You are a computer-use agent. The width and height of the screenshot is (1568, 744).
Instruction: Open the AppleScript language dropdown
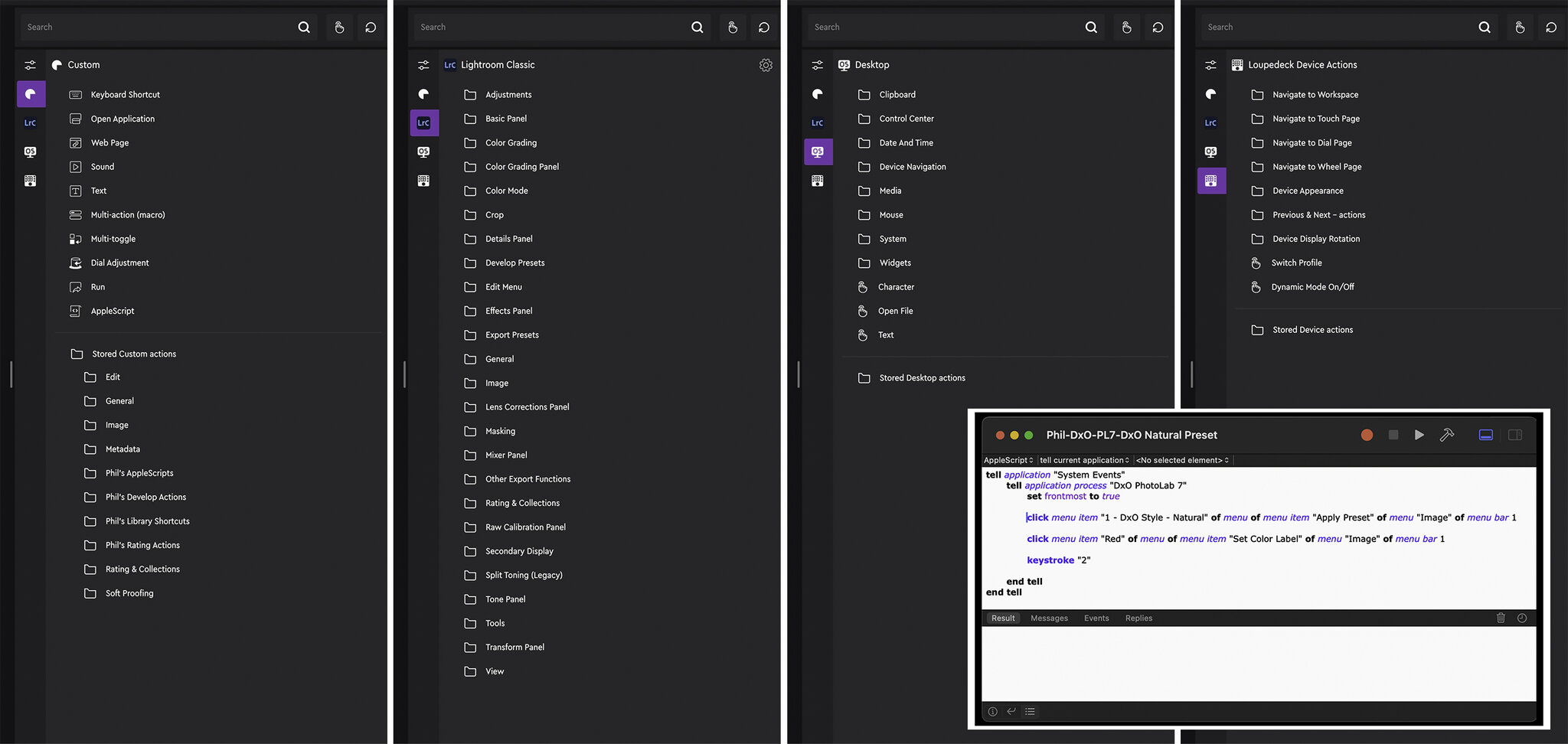pos(1008,460)
